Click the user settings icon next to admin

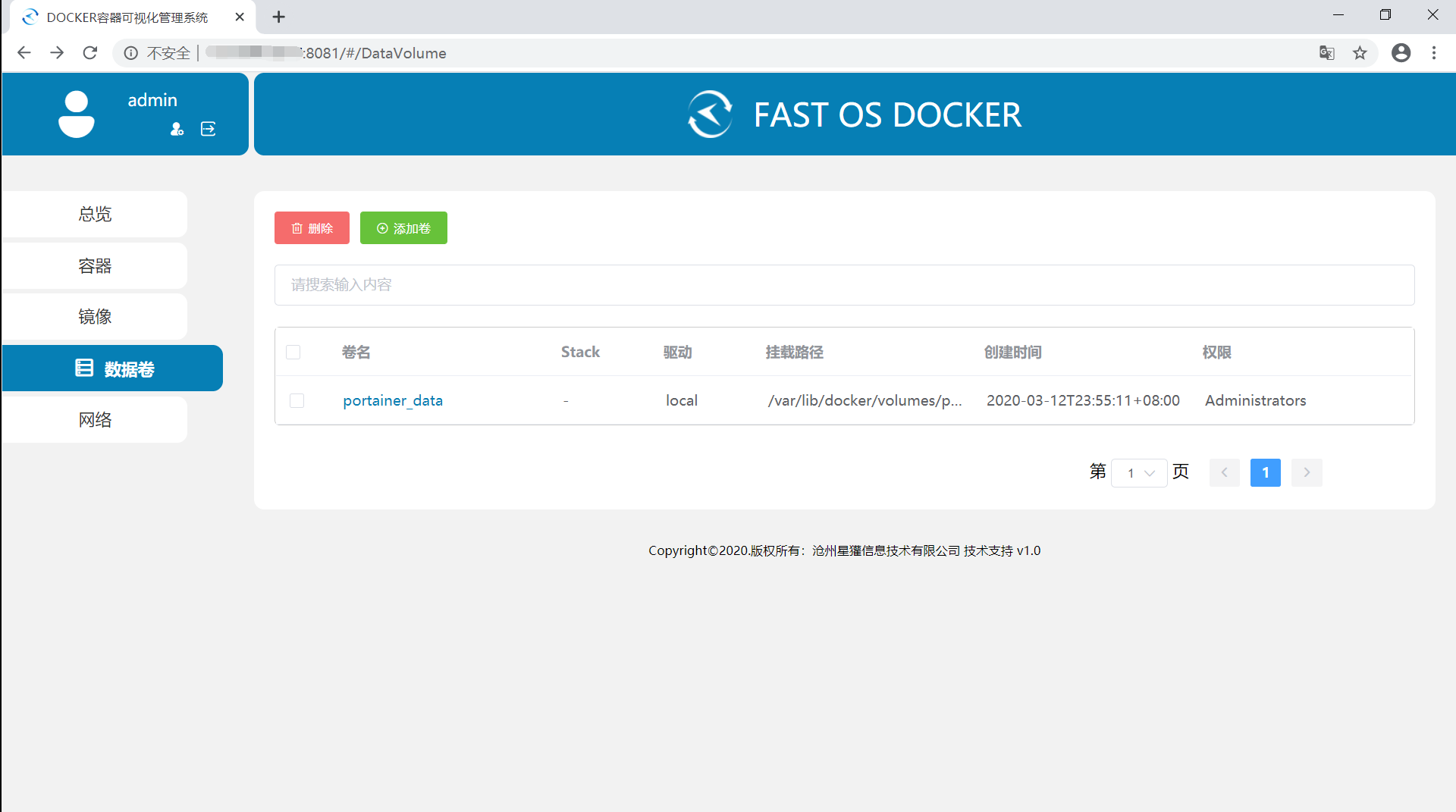177,129
